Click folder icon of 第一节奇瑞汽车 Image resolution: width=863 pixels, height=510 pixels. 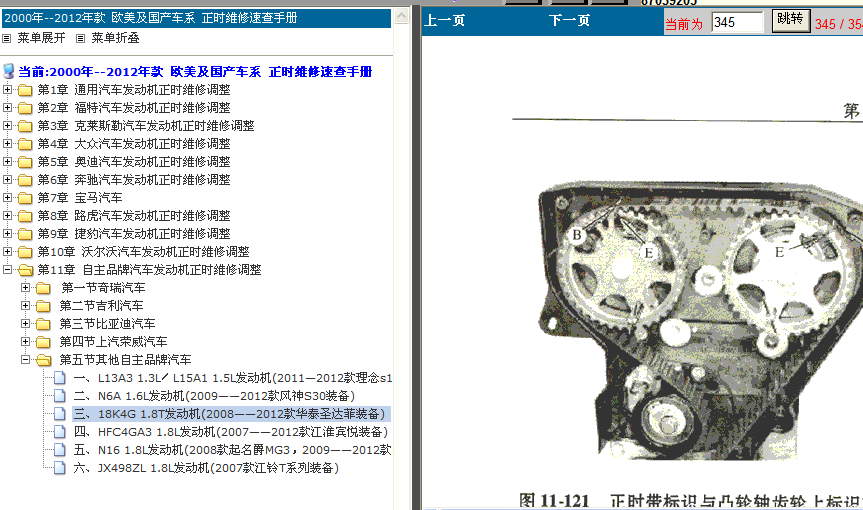pos(43,288)
